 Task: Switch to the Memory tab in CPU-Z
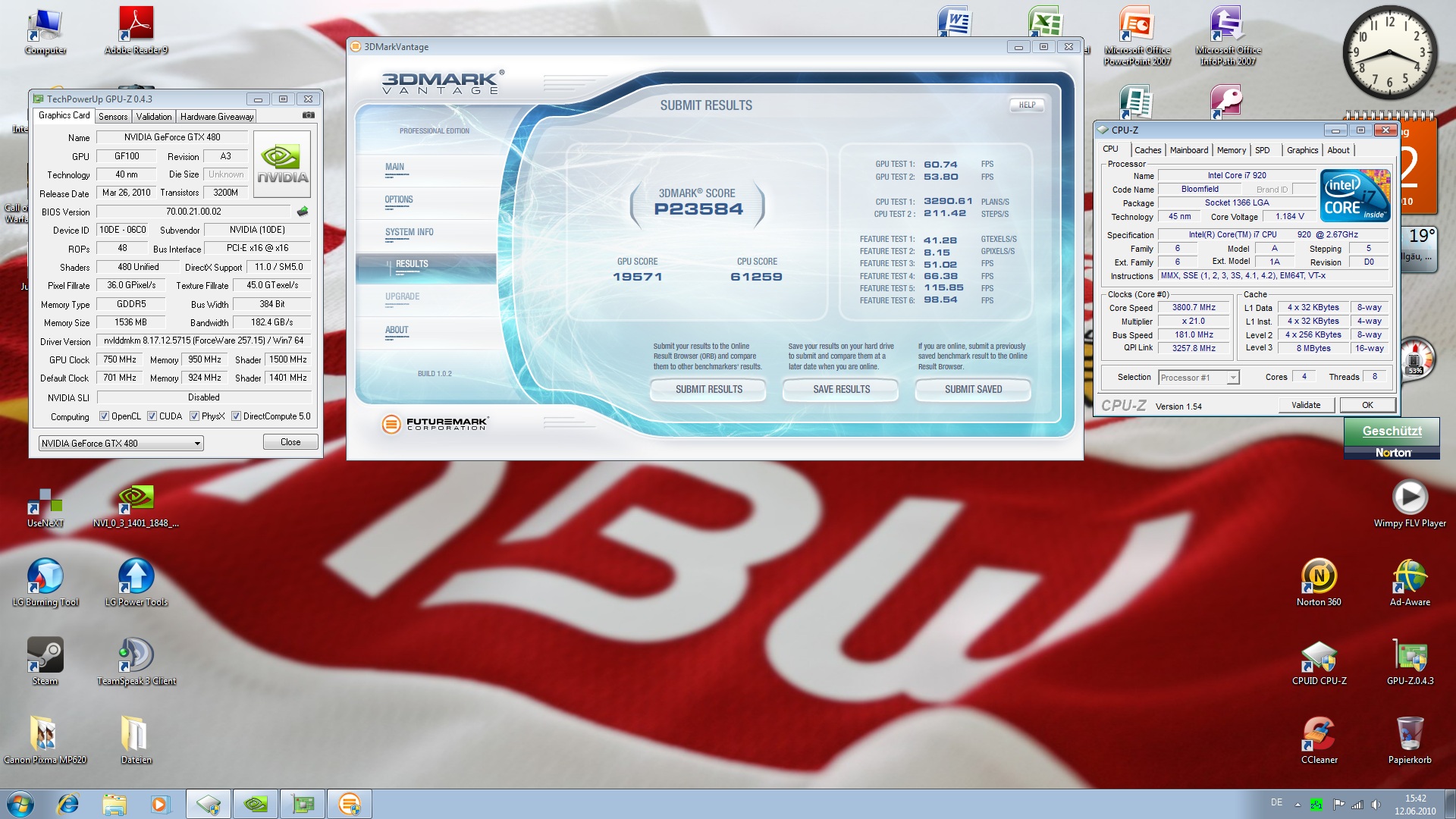1231,150
